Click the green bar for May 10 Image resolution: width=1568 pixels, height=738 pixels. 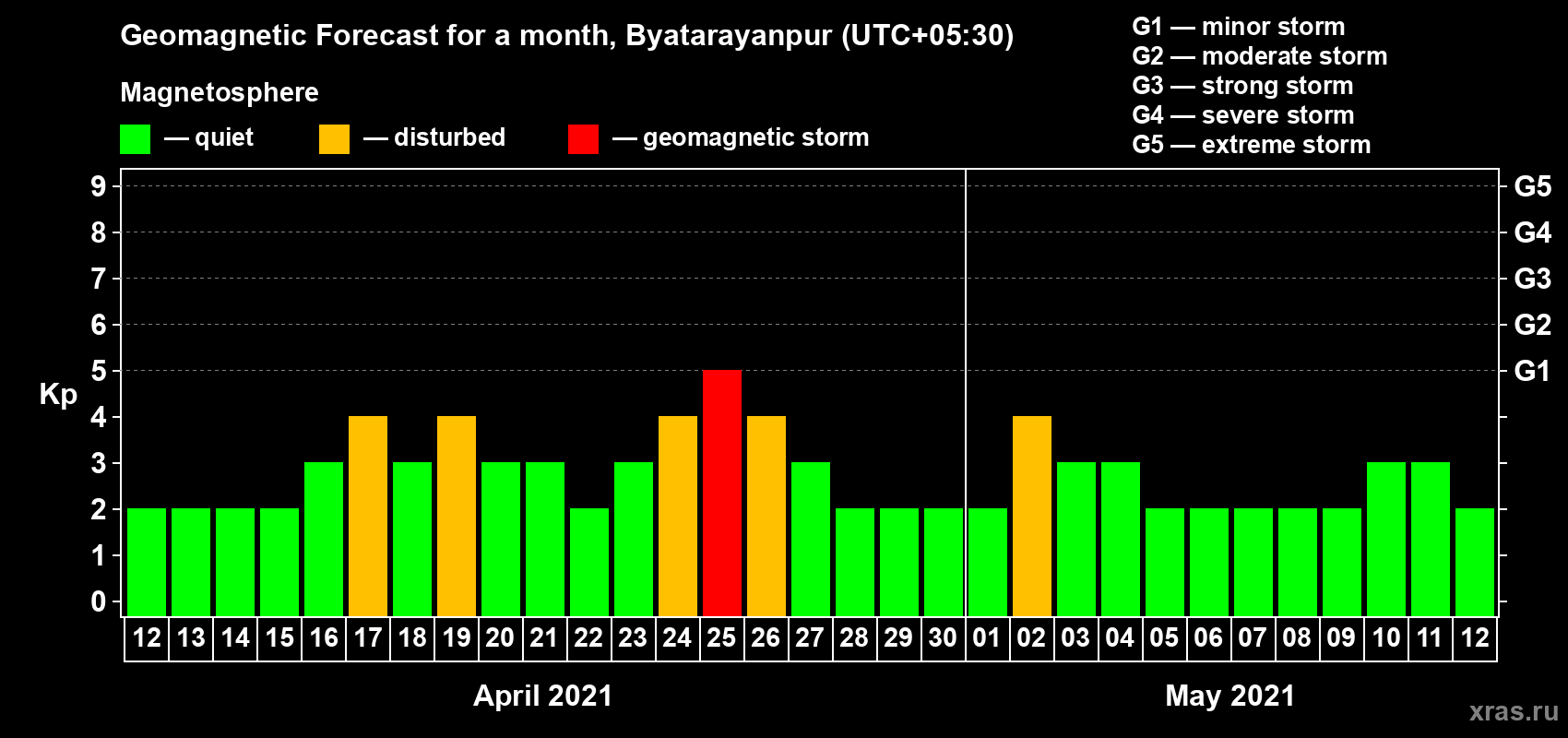point(1386,539)
